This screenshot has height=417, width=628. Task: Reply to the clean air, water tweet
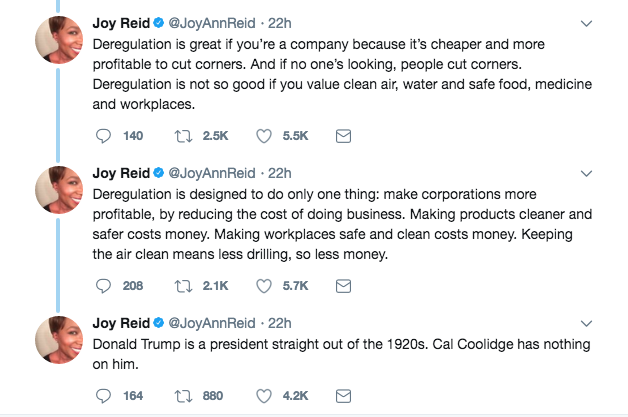coord(103,136)
